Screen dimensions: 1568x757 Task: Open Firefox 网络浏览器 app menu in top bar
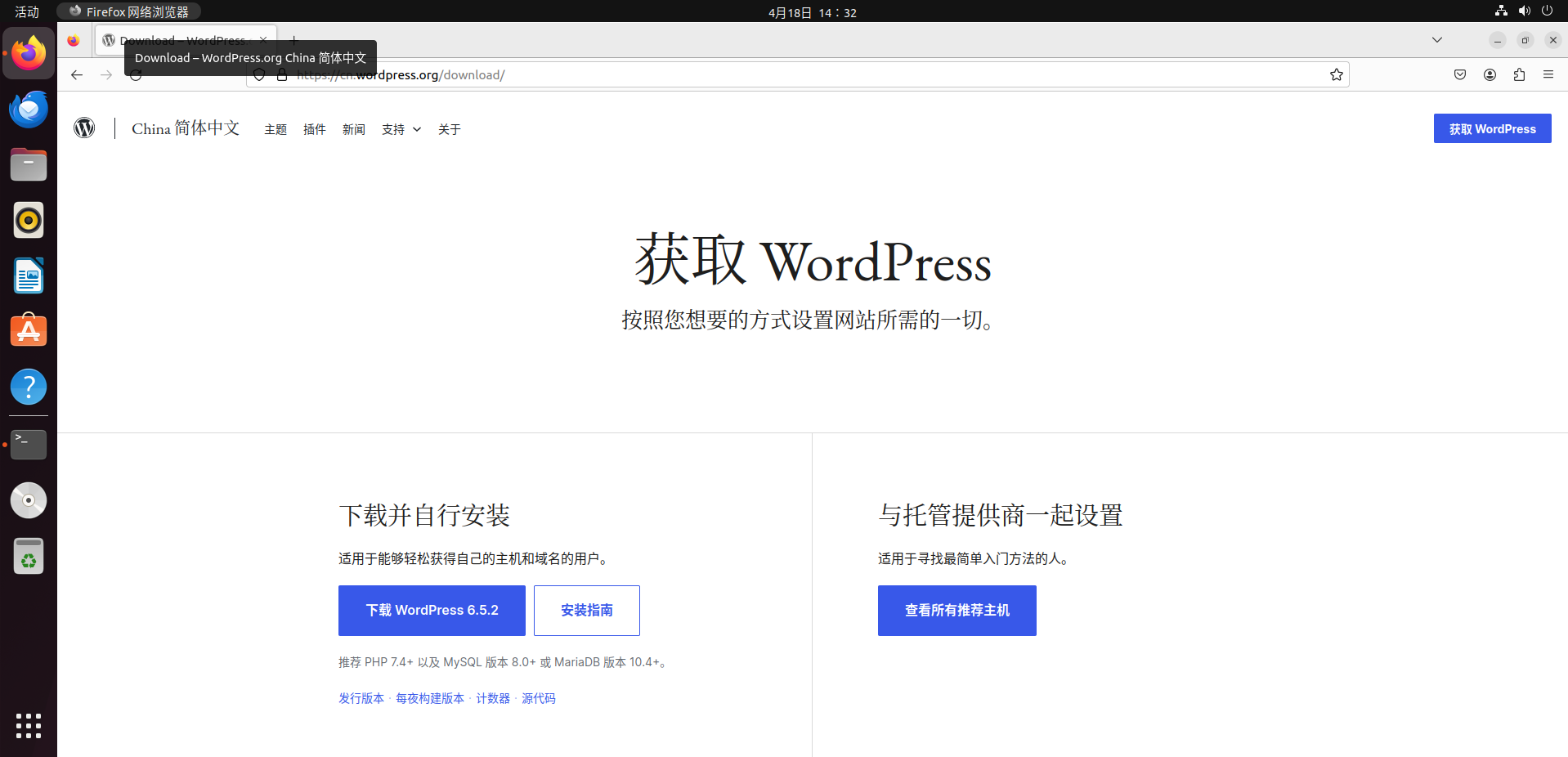pos(129,11)
